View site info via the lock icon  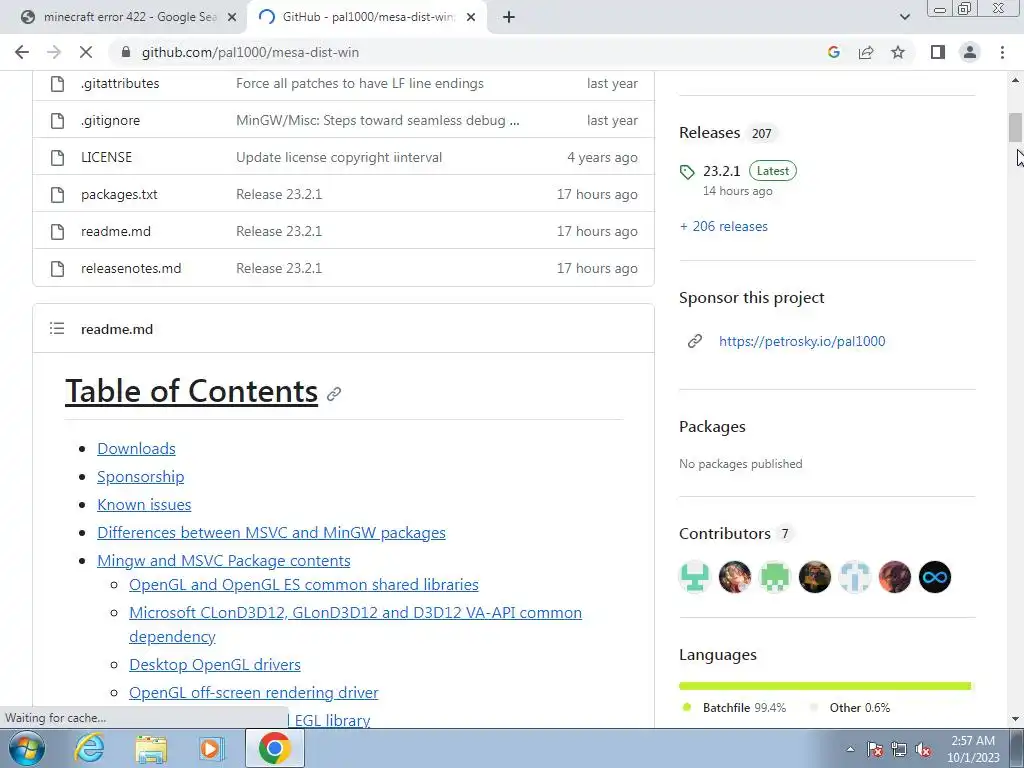tap(126, 52)
